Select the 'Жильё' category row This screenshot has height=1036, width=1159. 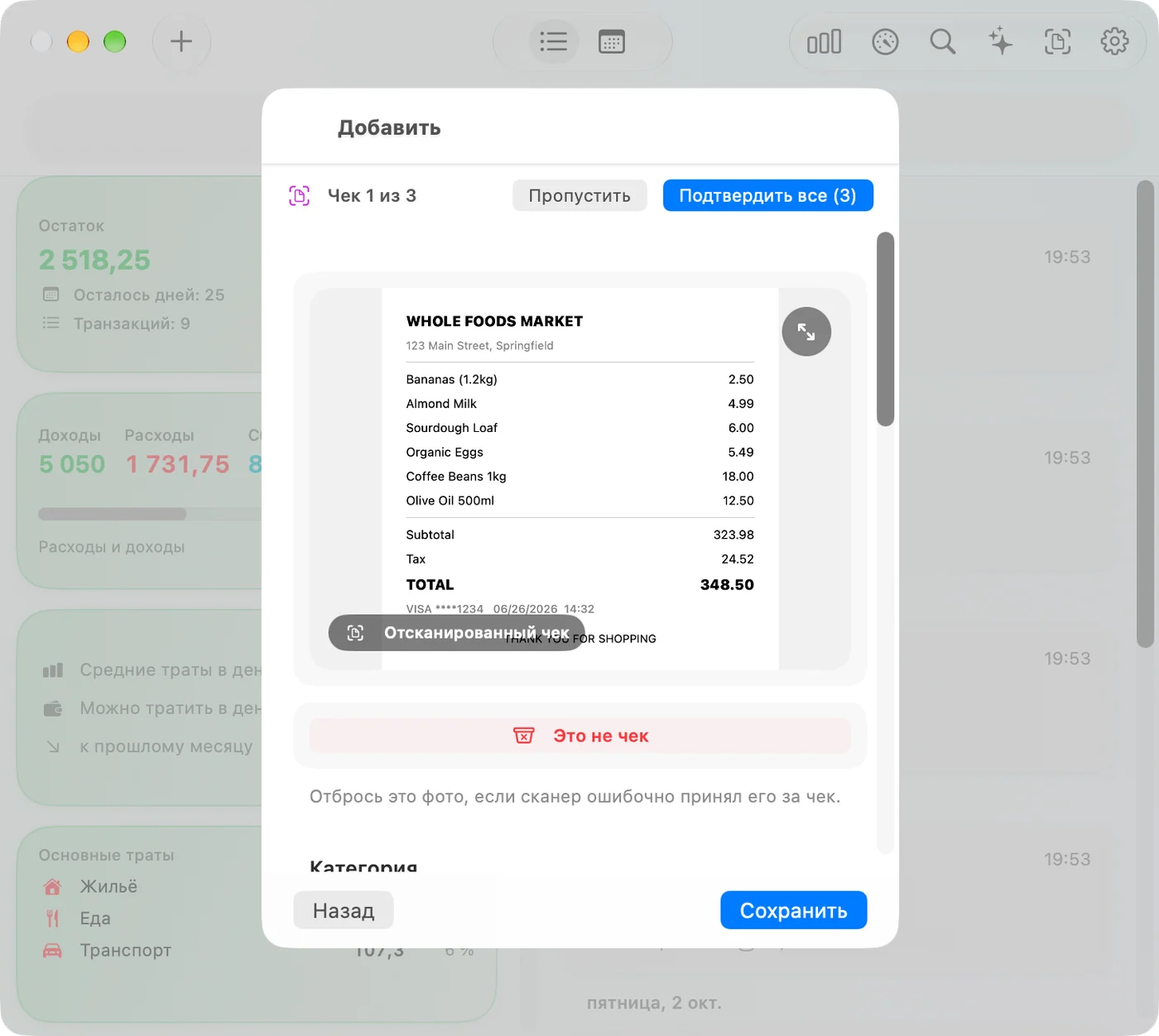coord(149,887)
